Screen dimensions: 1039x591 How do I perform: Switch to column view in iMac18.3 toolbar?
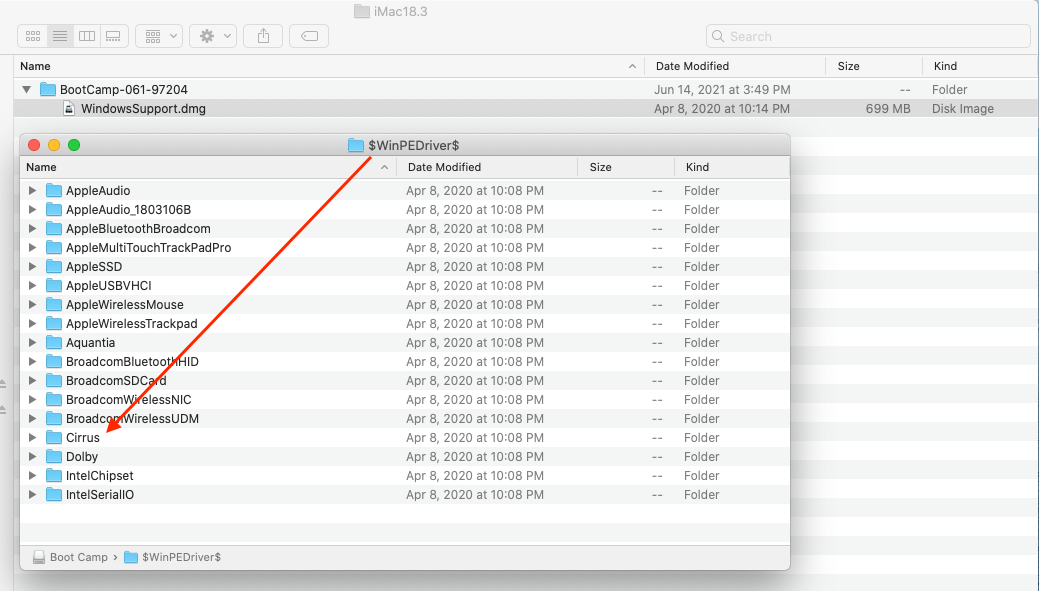point(87,36)
